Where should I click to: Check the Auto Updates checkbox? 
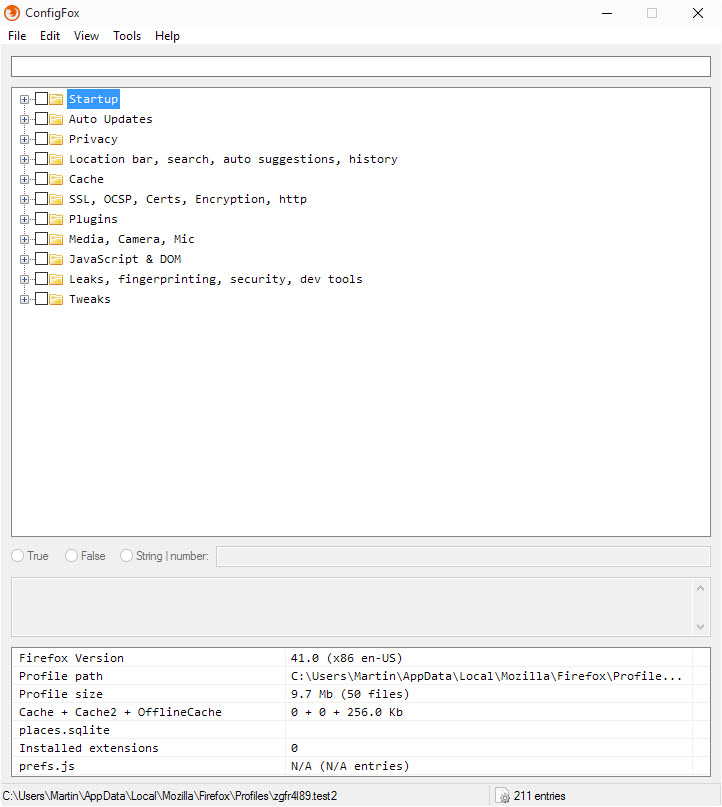click(41, 118)
